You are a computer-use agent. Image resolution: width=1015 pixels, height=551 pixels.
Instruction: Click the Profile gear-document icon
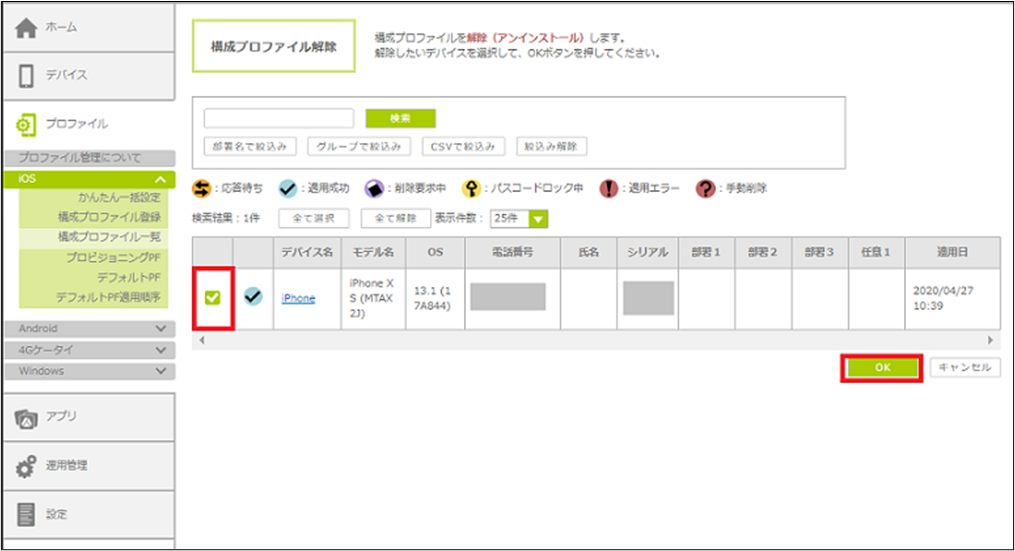pyautogui.click(x=27, y=124)
